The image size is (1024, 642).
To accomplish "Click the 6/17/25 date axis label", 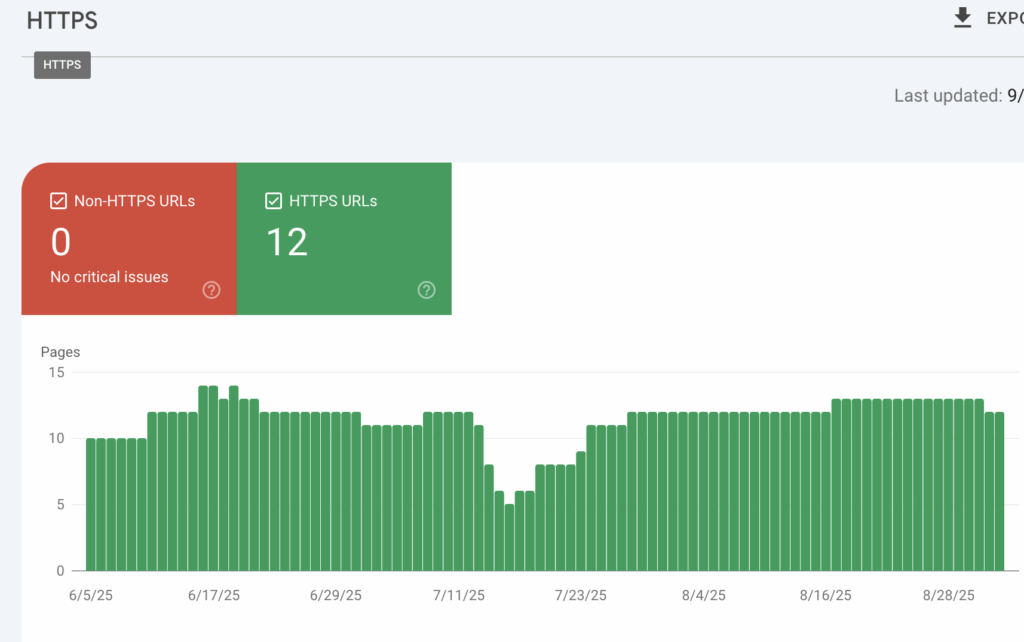I will coord(214,595).
